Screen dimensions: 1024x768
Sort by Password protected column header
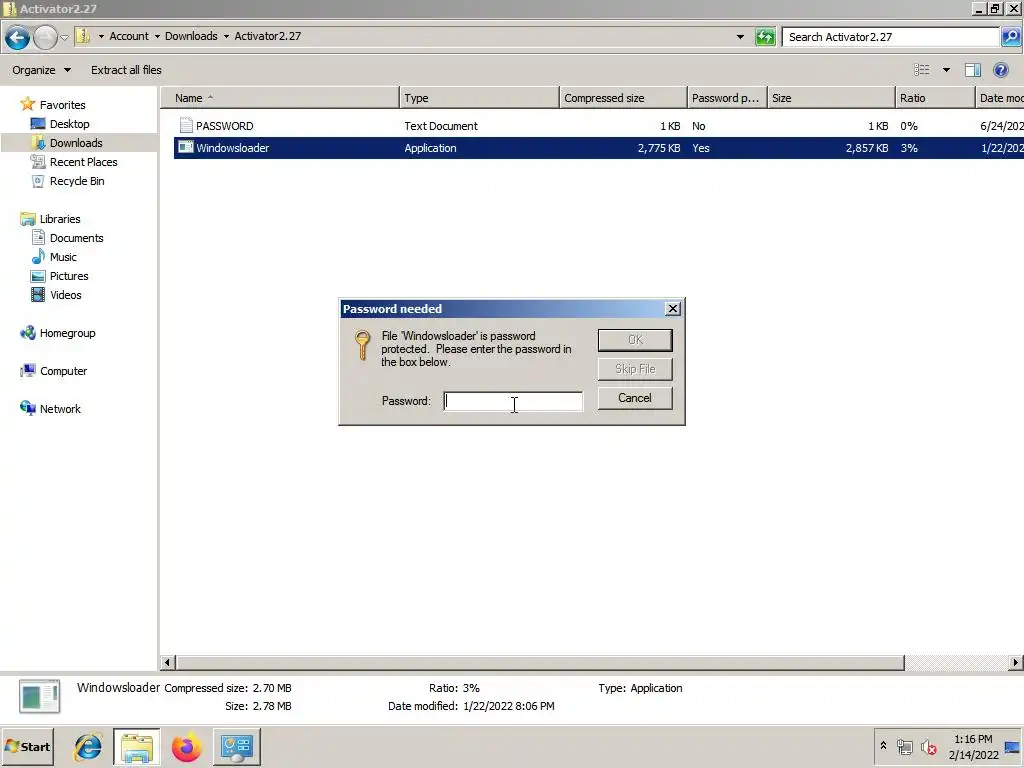coord(727,98)
